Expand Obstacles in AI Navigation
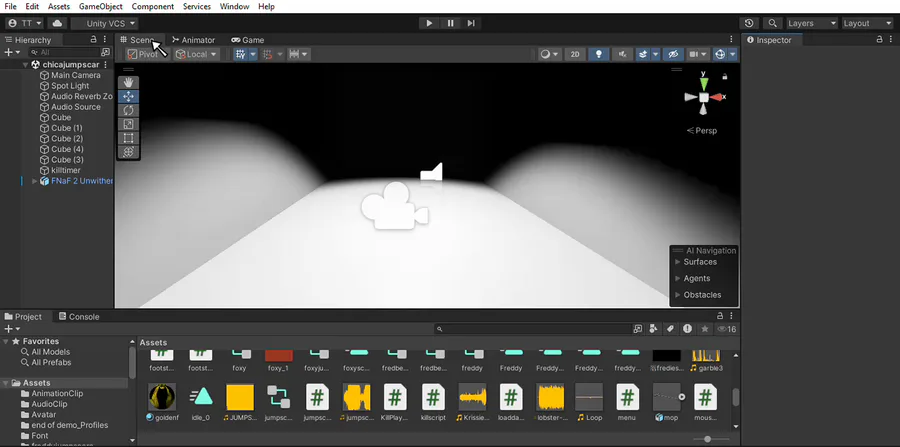 click(678, 295)
